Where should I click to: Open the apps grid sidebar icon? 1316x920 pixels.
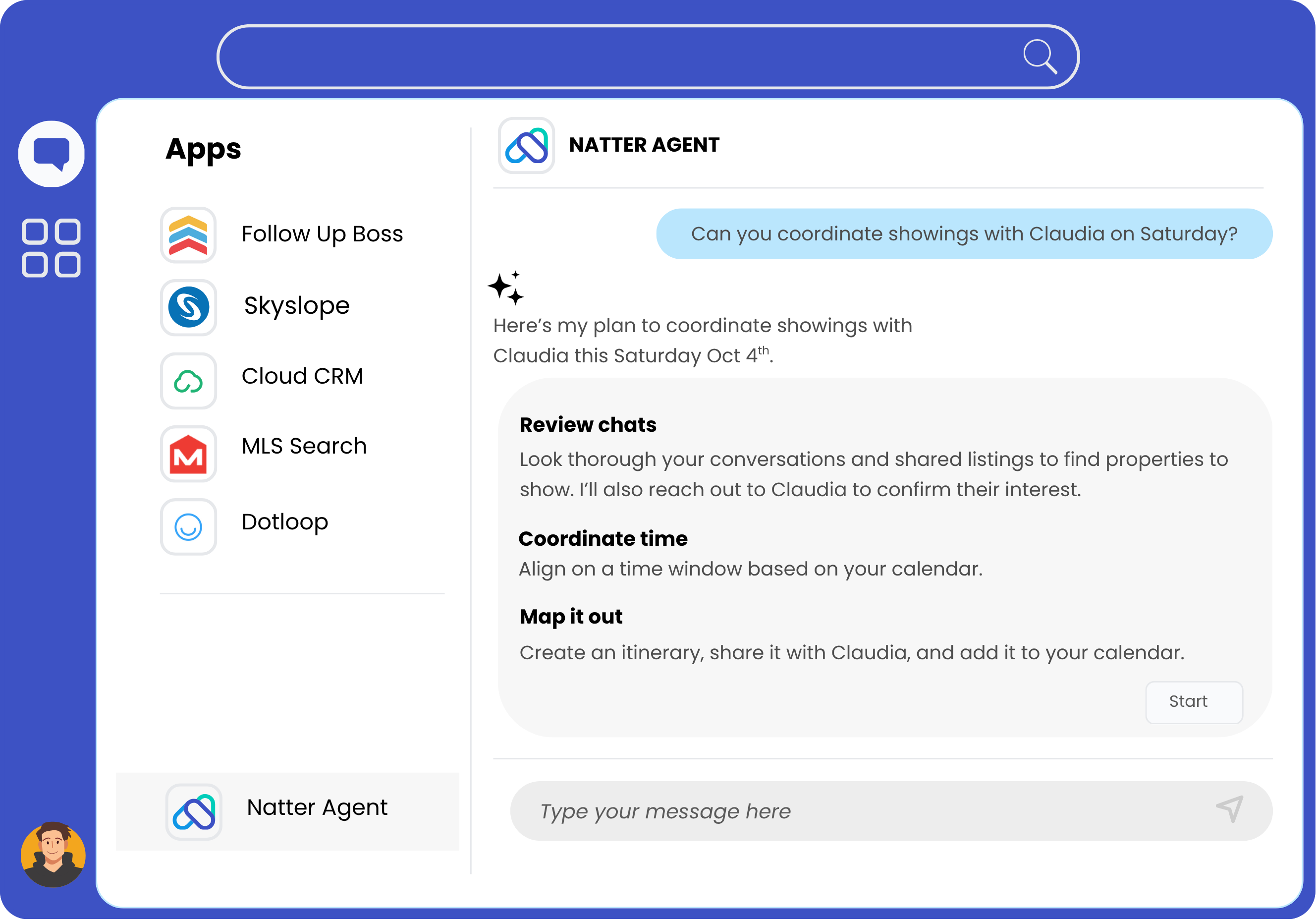pos(51,248)
